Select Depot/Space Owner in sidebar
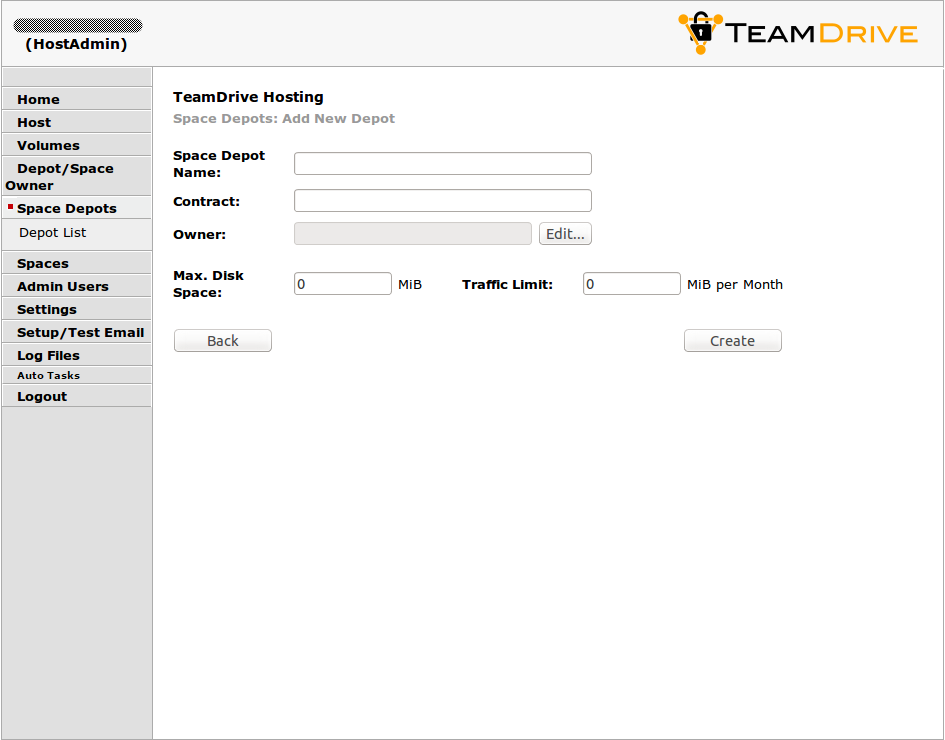 pos(64,176)
